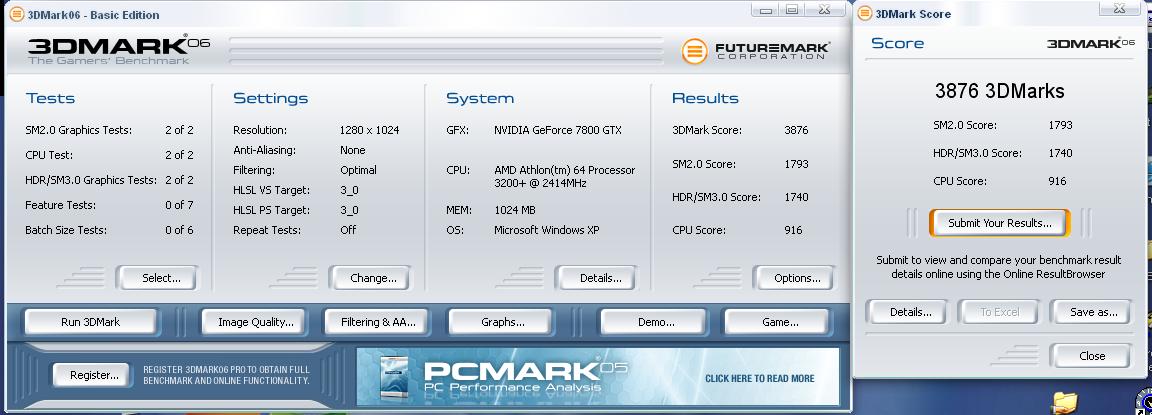1152x415 pixels.
Task: Click Submit Your Results... button
Action: 999,223
